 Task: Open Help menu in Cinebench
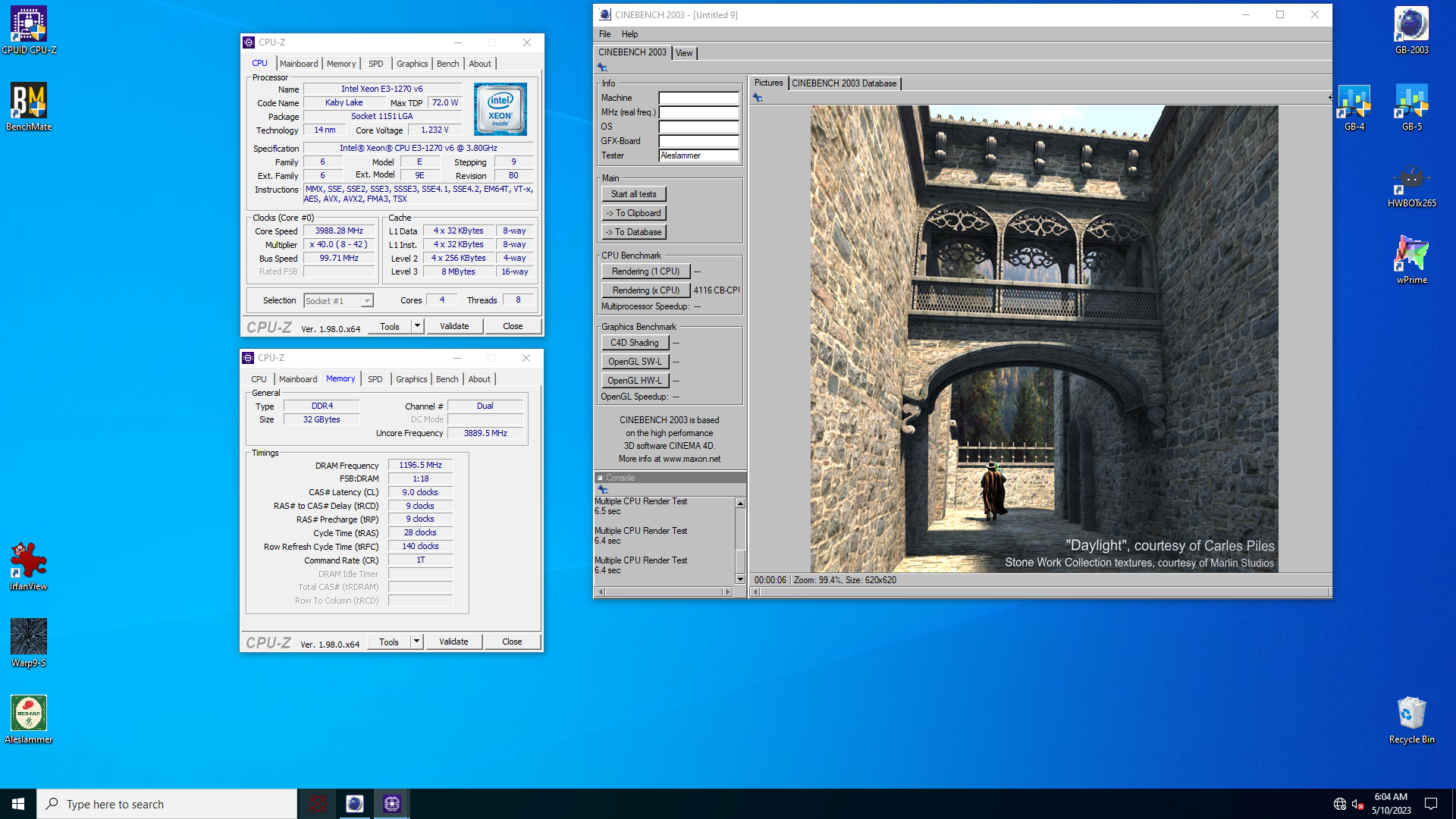629,34
